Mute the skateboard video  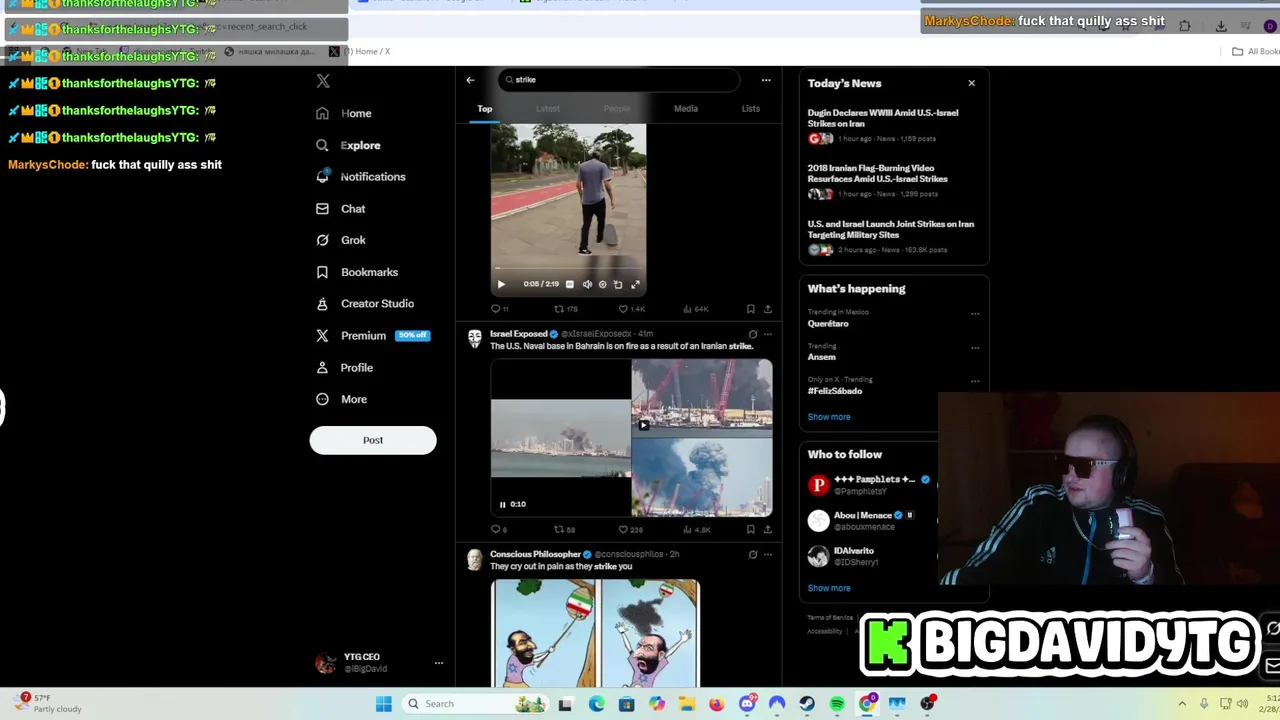587,284
